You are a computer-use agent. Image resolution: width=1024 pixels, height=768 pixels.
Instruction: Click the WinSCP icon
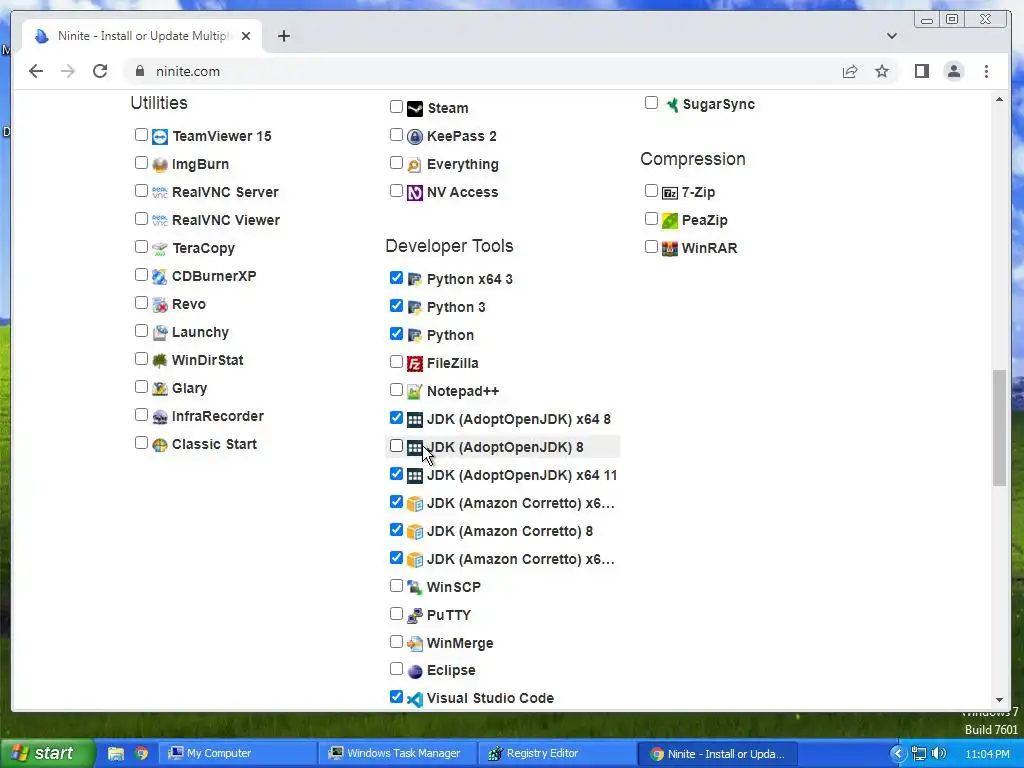[x=415, y=587]
